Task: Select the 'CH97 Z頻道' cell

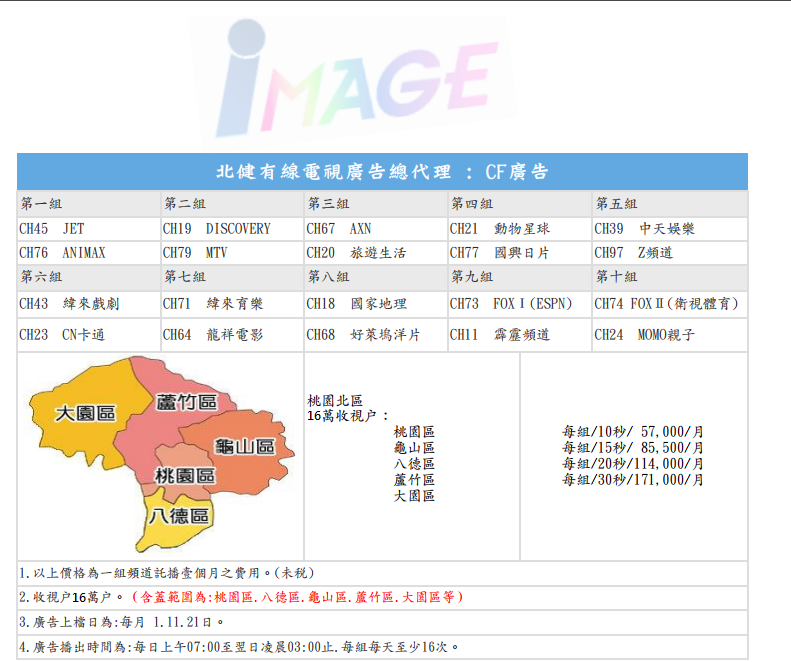Action: (670, 253)
